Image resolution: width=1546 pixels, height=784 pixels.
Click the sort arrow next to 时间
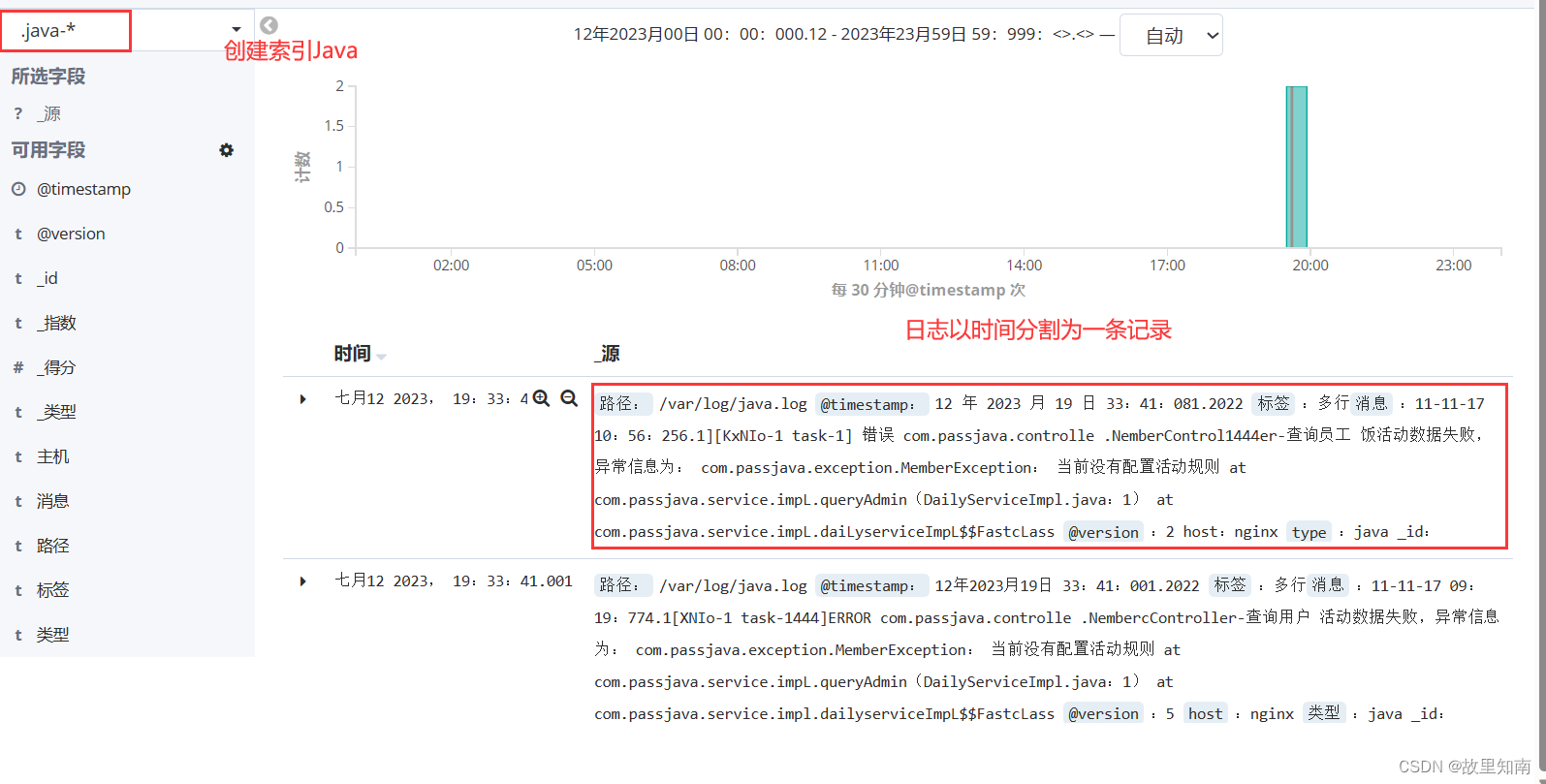[x=381, y=357]
